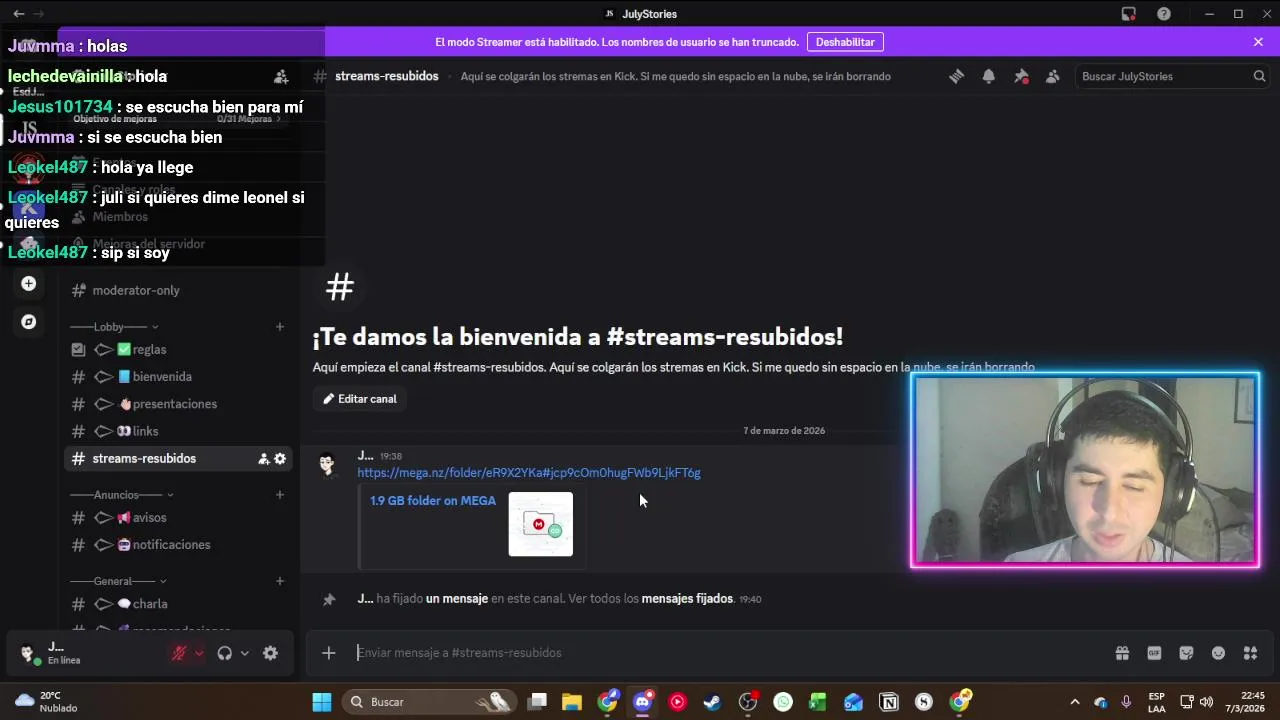Open the presentaciones channel
1280x720 pixels.
pyautogui.click(x=178, y=404)
